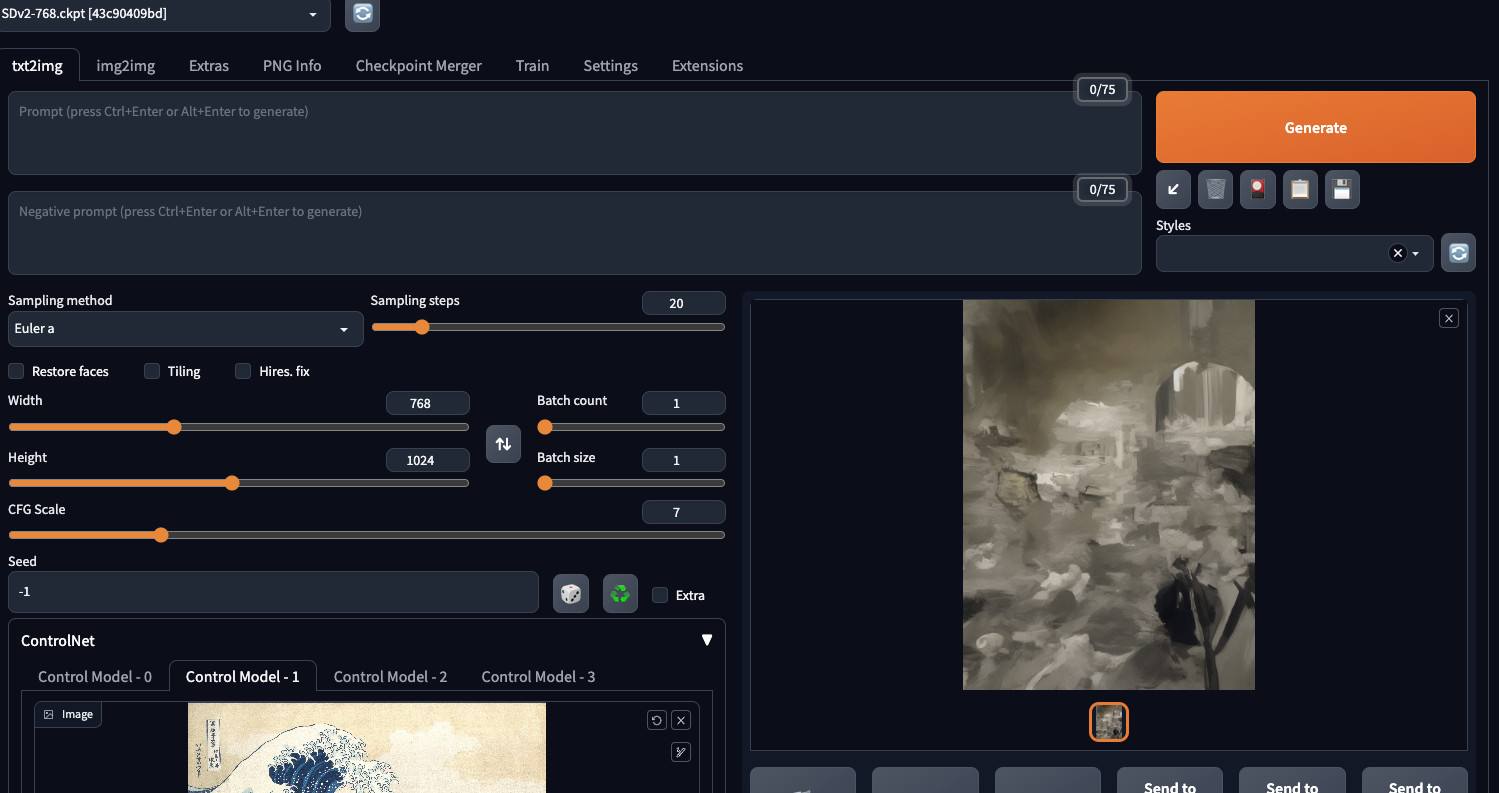The image size is (1499, 793).
Task: Select Control Model - 2 tab
Action: click(391, 676)
